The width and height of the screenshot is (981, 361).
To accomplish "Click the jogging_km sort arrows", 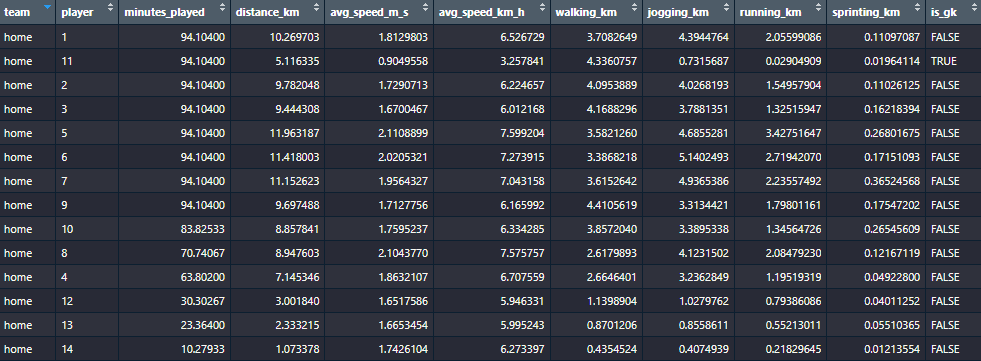I will (x=726, y=8).
